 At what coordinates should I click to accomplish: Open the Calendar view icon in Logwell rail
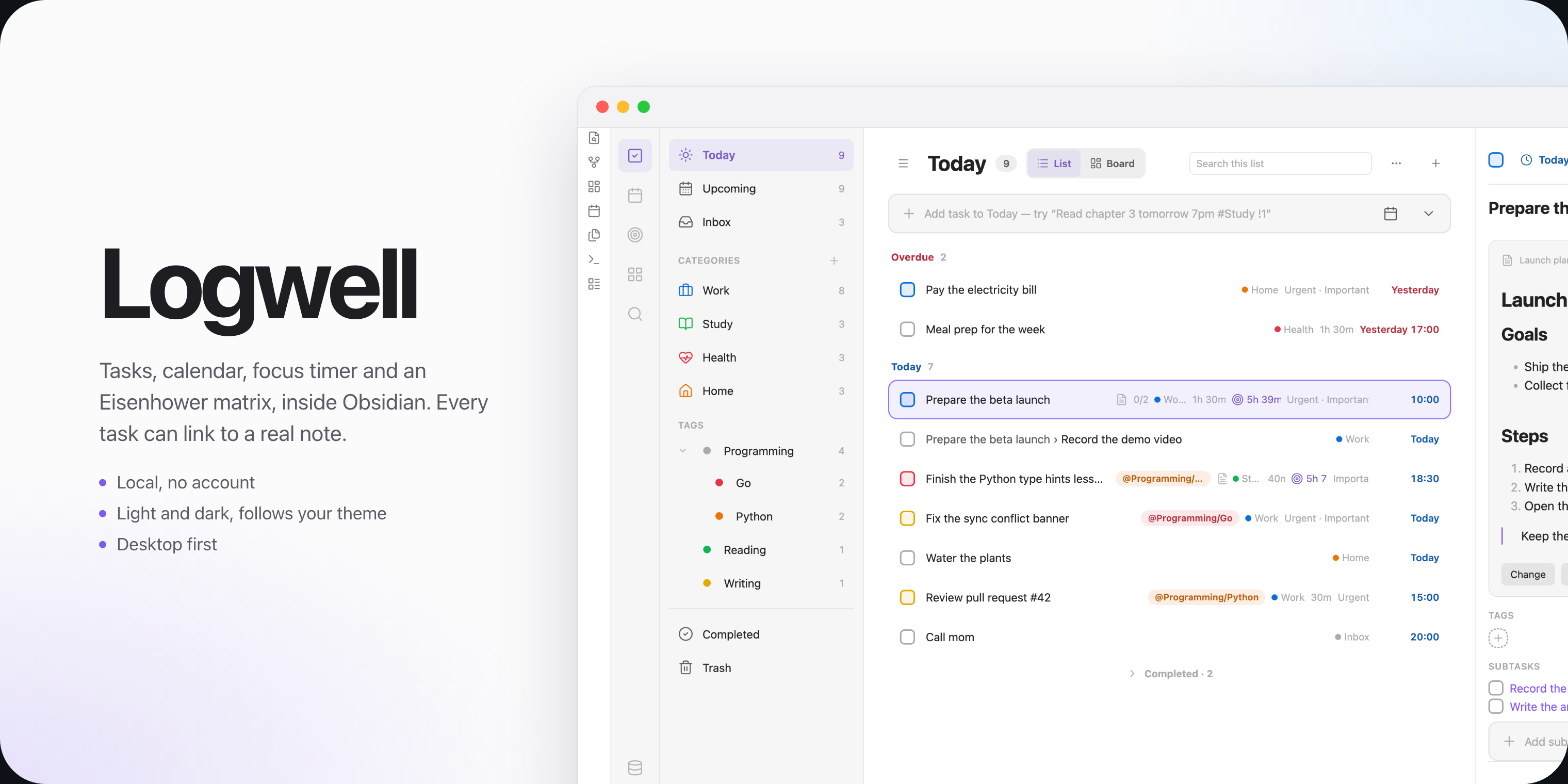[x=635, y=195]
